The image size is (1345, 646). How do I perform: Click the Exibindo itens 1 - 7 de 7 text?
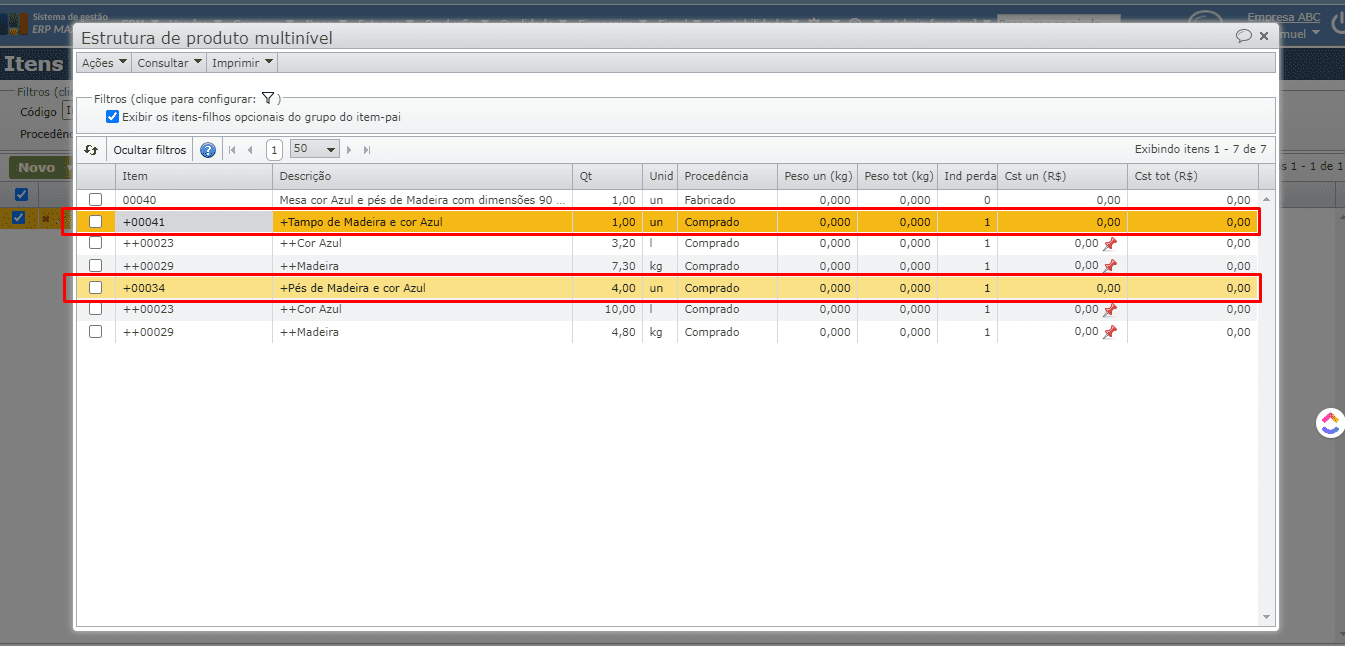click(1200, 149)
